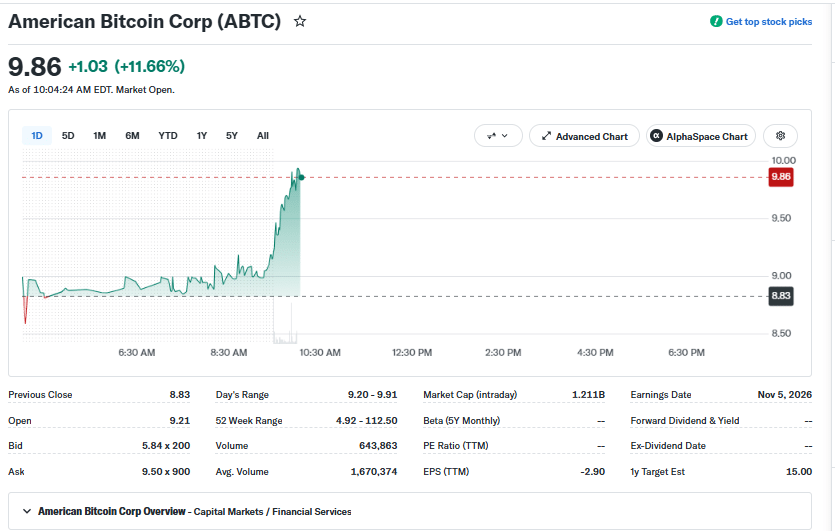The width and height of the screenshot is (835, 531).
Task: Select 1Y chart range
Action: (x=201, y=136)
